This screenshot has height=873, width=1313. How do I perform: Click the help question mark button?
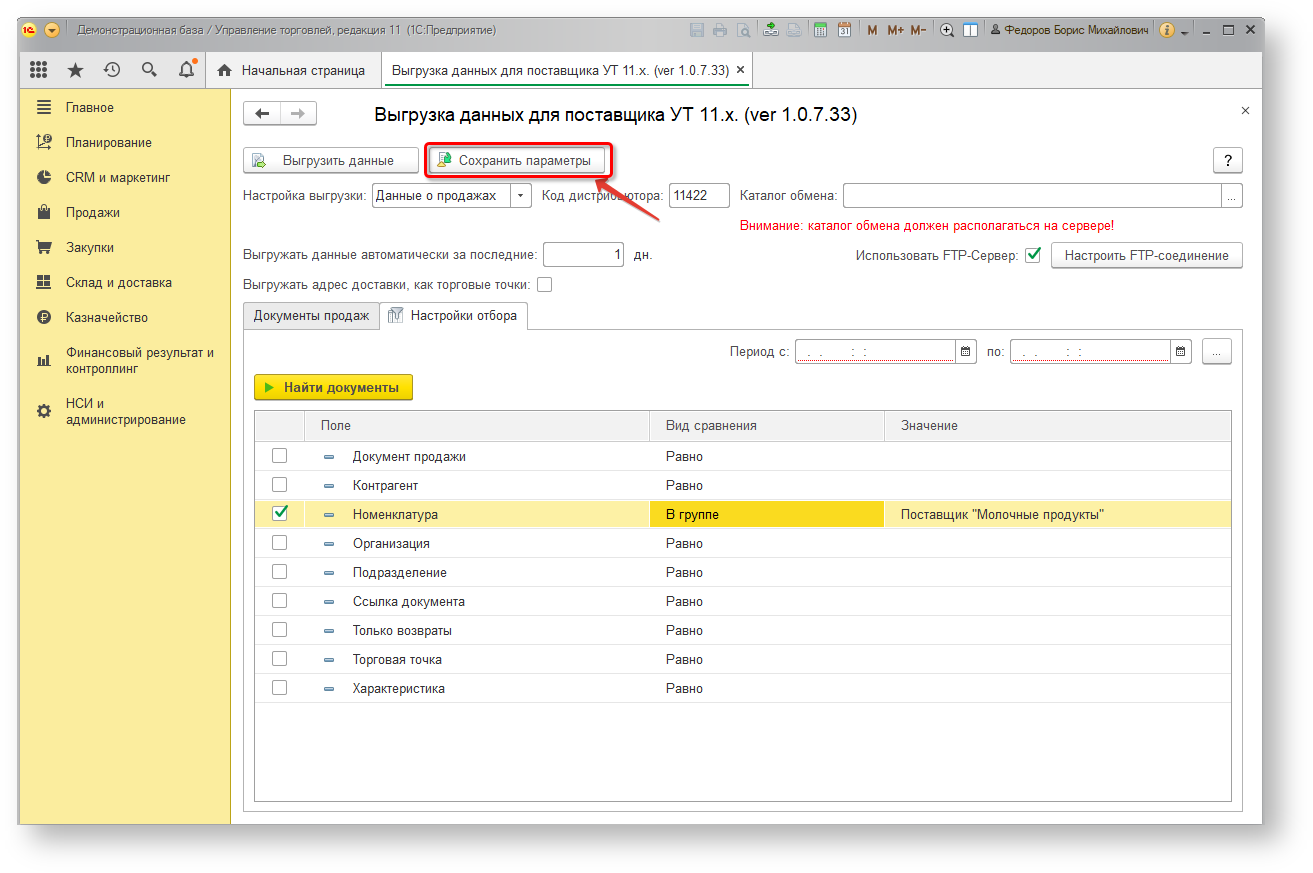(x=1227, y=160)
